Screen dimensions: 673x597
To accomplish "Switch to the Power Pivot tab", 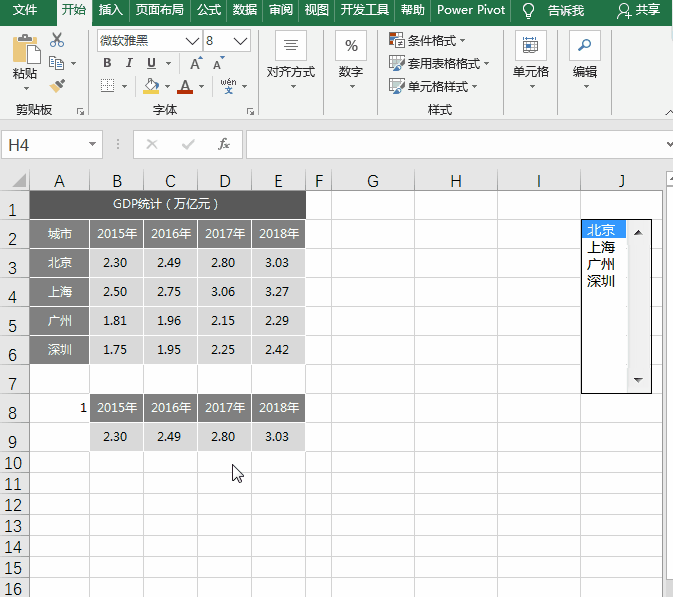I will tap(471, 10).
